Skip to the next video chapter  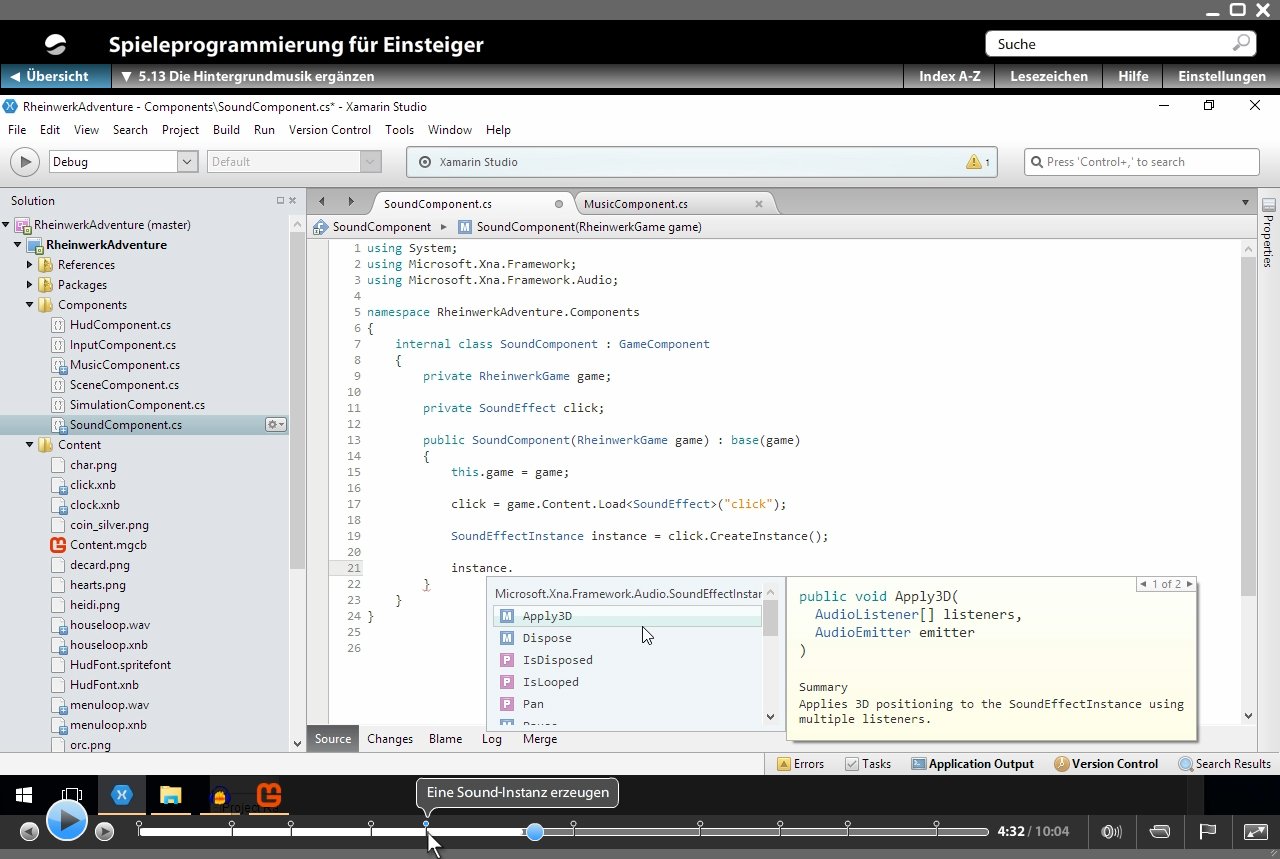coord(104,832)
